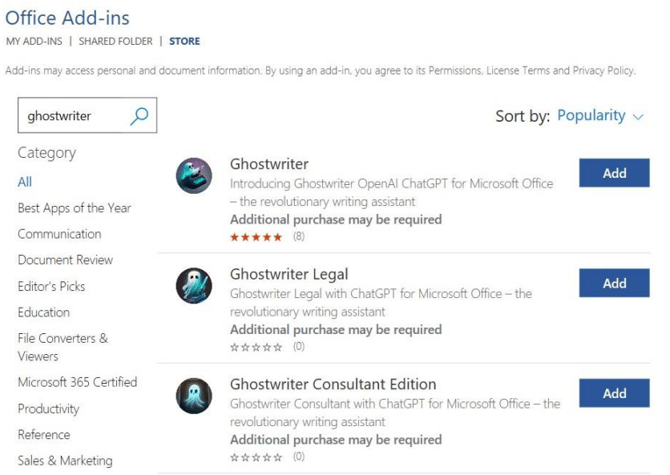Choose the Communication category
Screen dimensions: 670x475
point(59,234)
